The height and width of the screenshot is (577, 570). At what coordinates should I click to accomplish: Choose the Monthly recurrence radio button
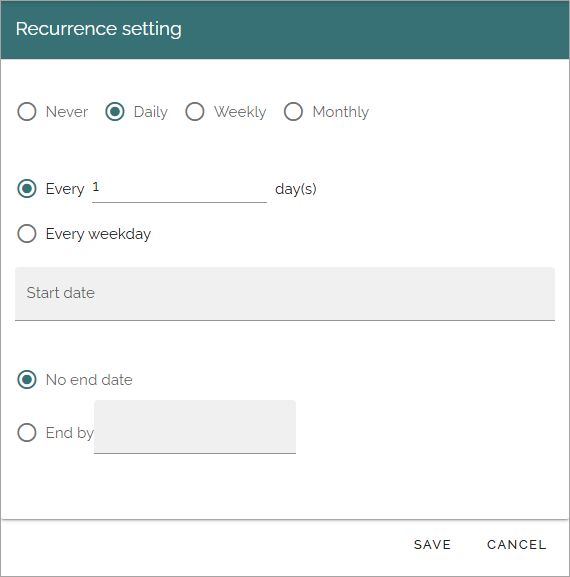click(293, 111)
